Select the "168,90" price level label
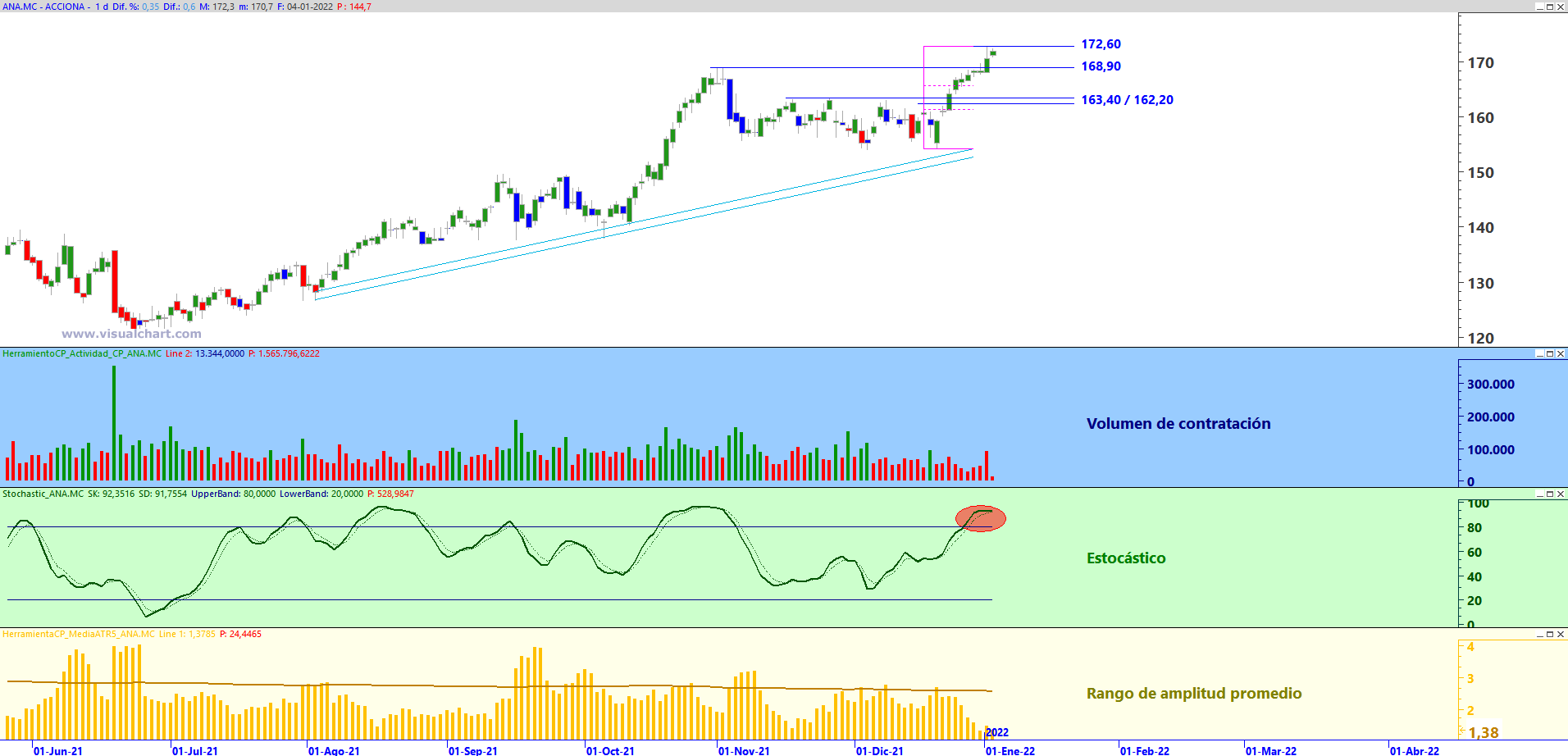Image resolution: width=1568 pixels, height=756 pixels. pyautogui.click(x=1101, y=66)
